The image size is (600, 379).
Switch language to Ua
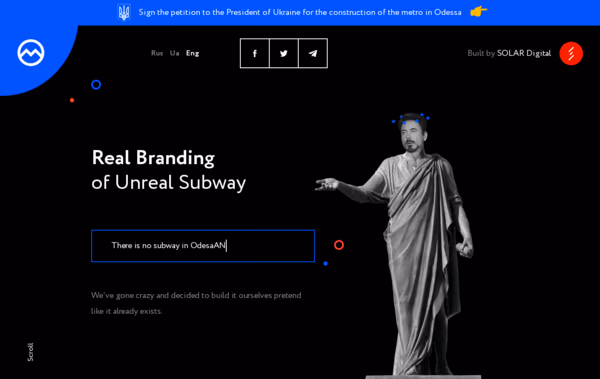point(174,53)
